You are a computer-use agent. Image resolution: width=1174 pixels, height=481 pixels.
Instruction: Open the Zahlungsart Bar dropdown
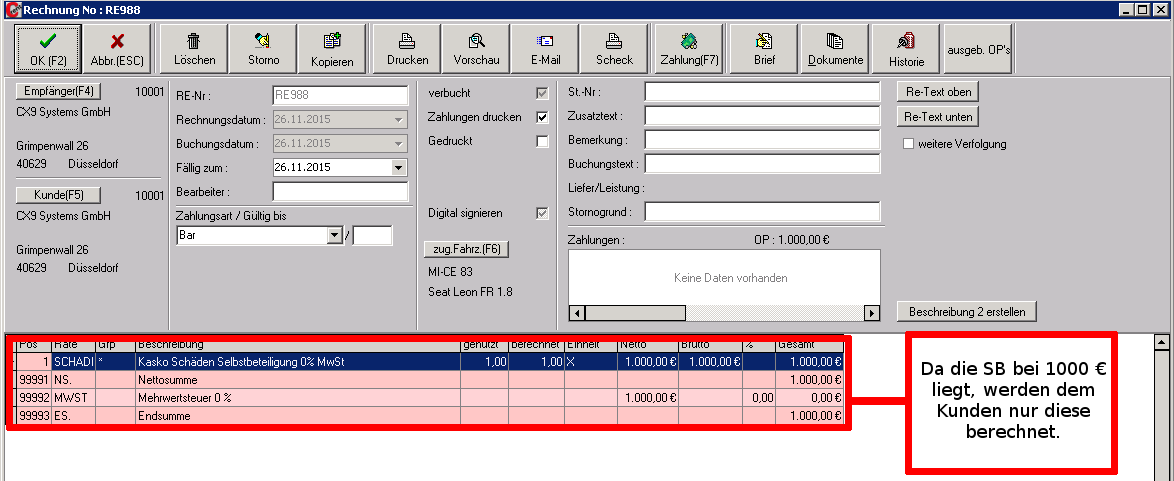click(x=334, y=236)
